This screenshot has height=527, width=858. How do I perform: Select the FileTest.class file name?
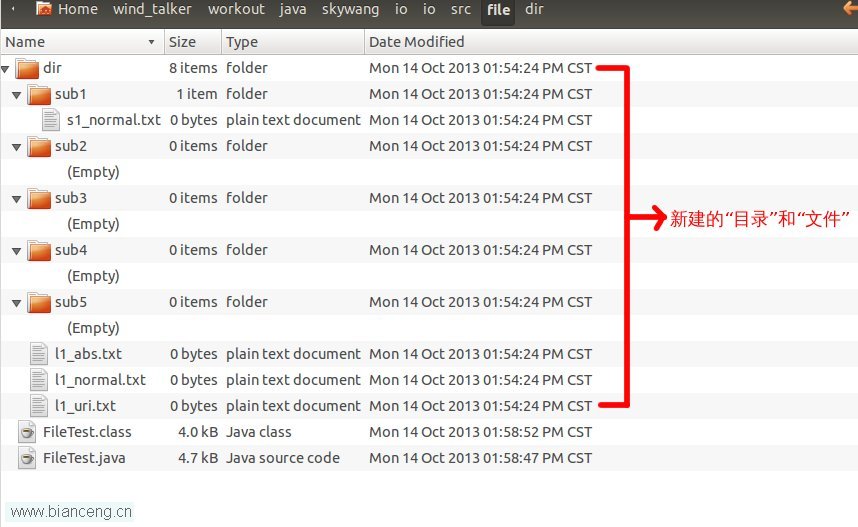[x=87, y=432]
